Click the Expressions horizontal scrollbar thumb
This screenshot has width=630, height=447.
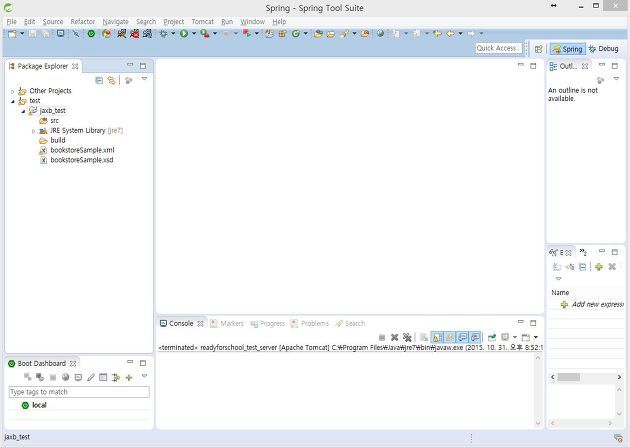click(x=569, y=377)
